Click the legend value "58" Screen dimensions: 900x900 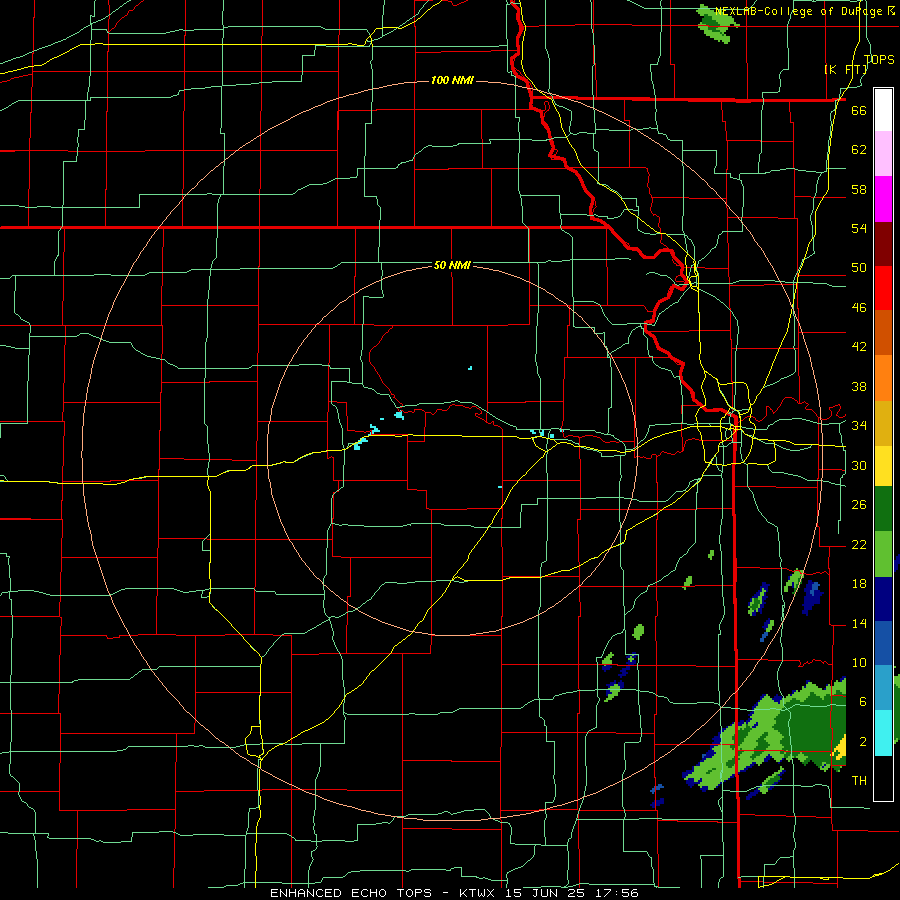point(859,189)
